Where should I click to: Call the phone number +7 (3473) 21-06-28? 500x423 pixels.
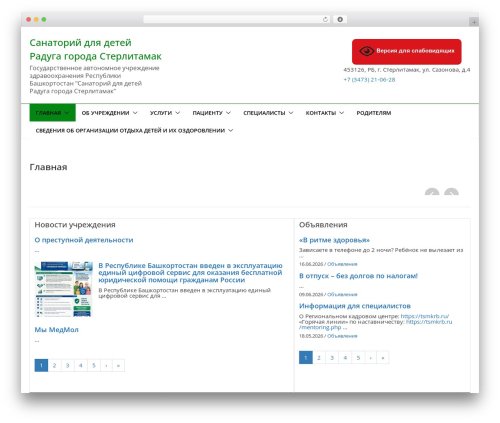tap(369, 80)
